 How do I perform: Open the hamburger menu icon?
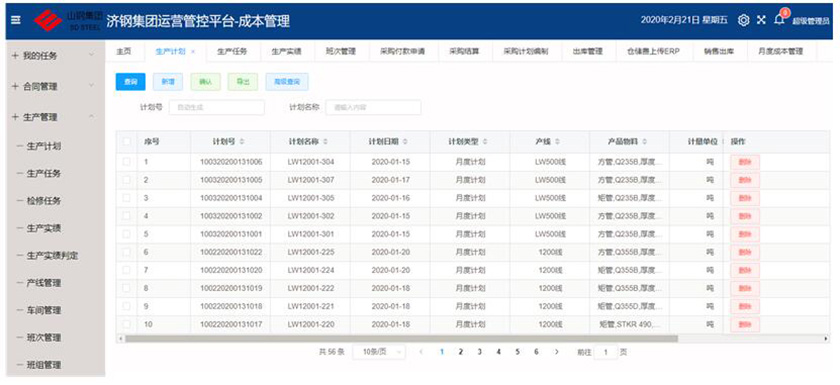coord(16,20)
